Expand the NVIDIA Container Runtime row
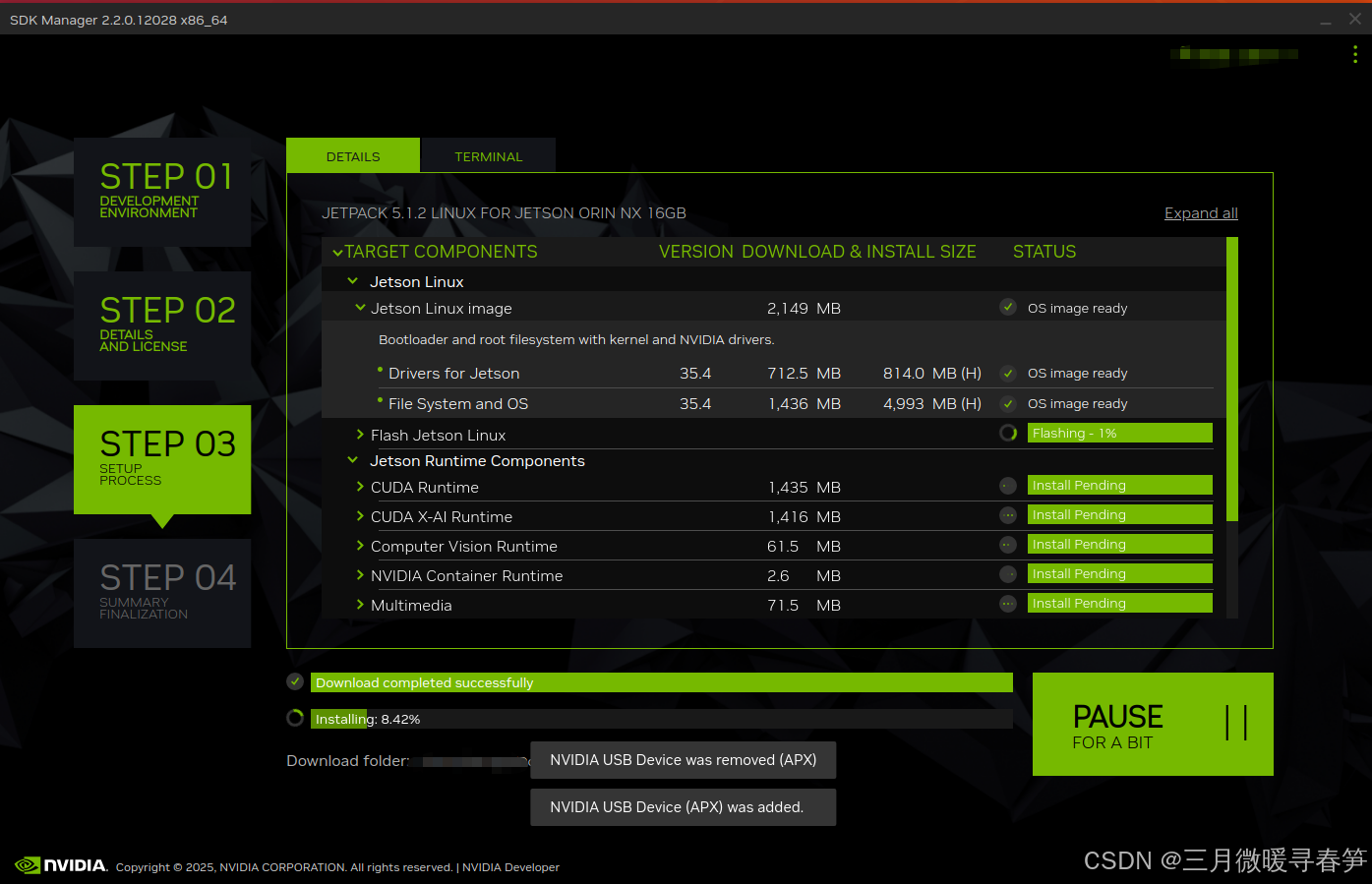 click(x=360, y=575)
